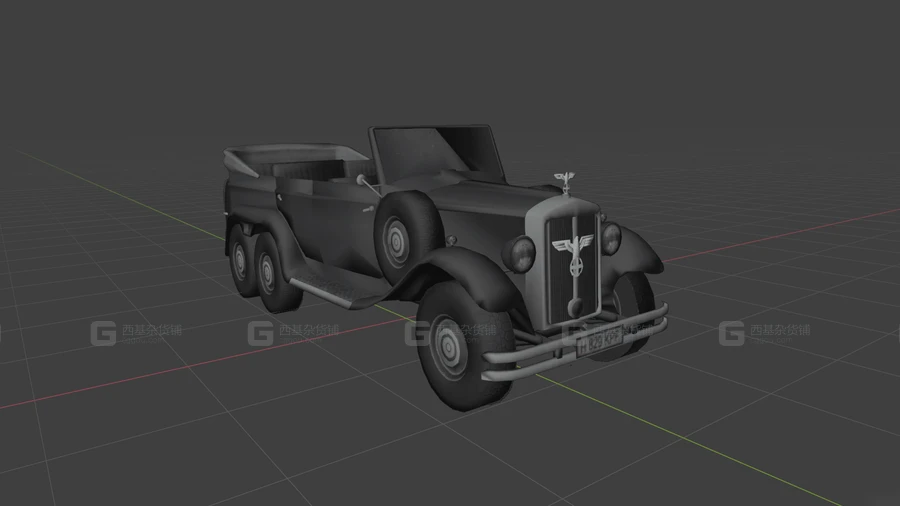
Task: Select the front bumper bars
Action: (575, 342)
